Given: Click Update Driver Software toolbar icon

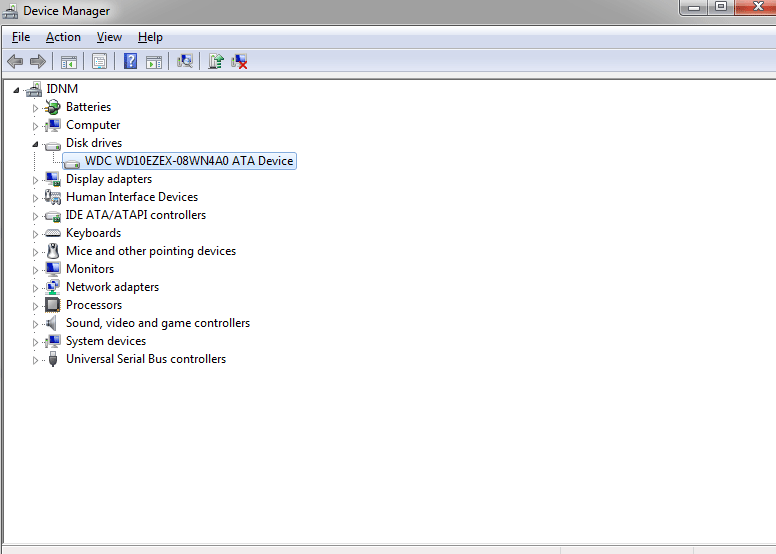Looking at the screenshot, I should pyautogui.click(x=216, y=61).
